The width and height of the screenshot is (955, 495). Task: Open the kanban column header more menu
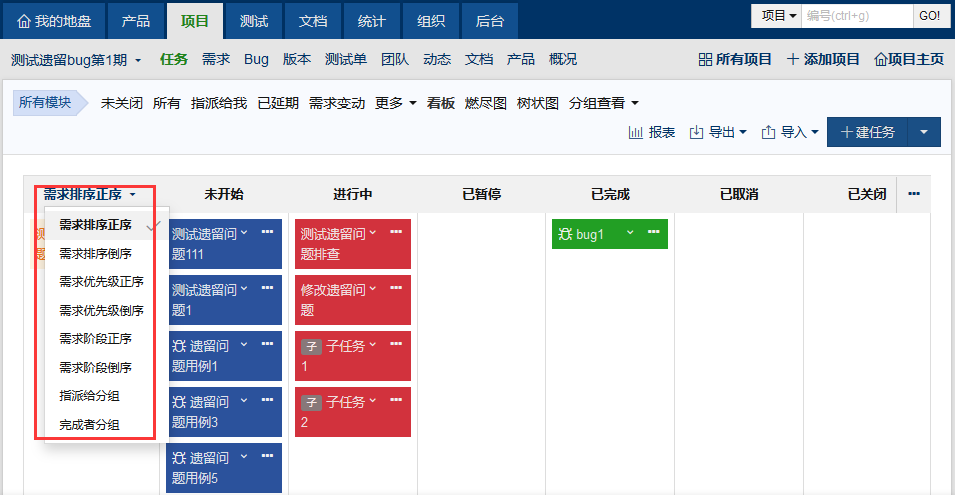click(x=913, y=194)
